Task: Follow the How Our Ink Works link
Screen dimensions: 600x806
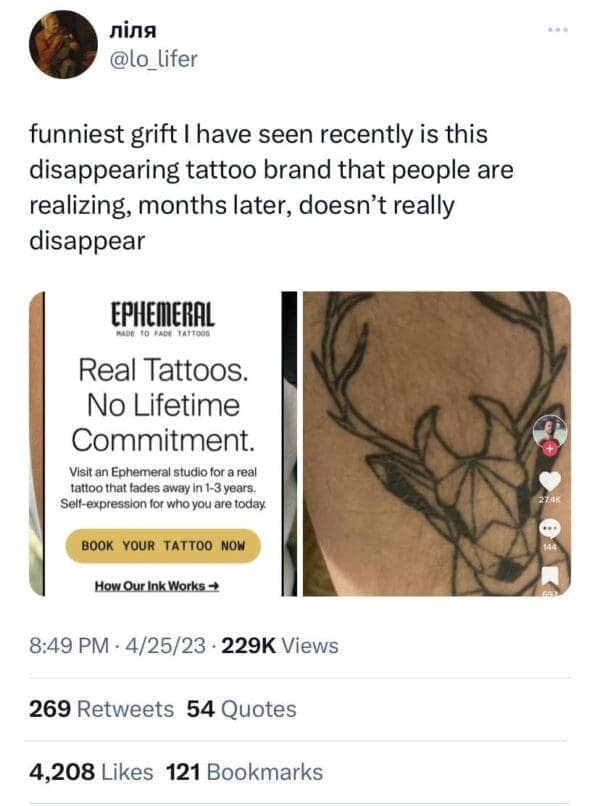Action: 157,585
